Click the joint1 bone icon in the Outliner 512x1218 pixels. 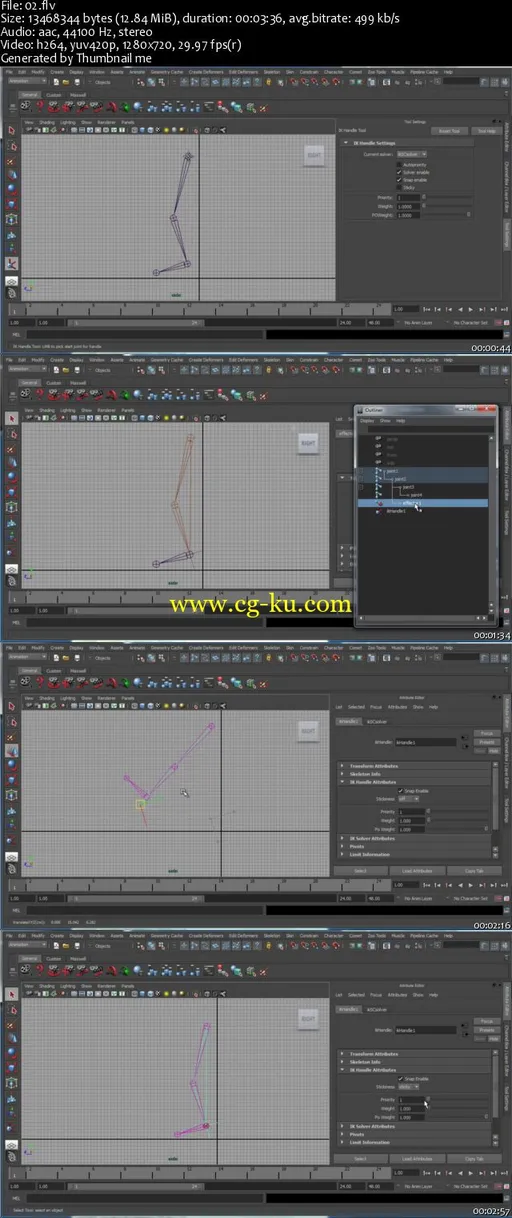380,471
